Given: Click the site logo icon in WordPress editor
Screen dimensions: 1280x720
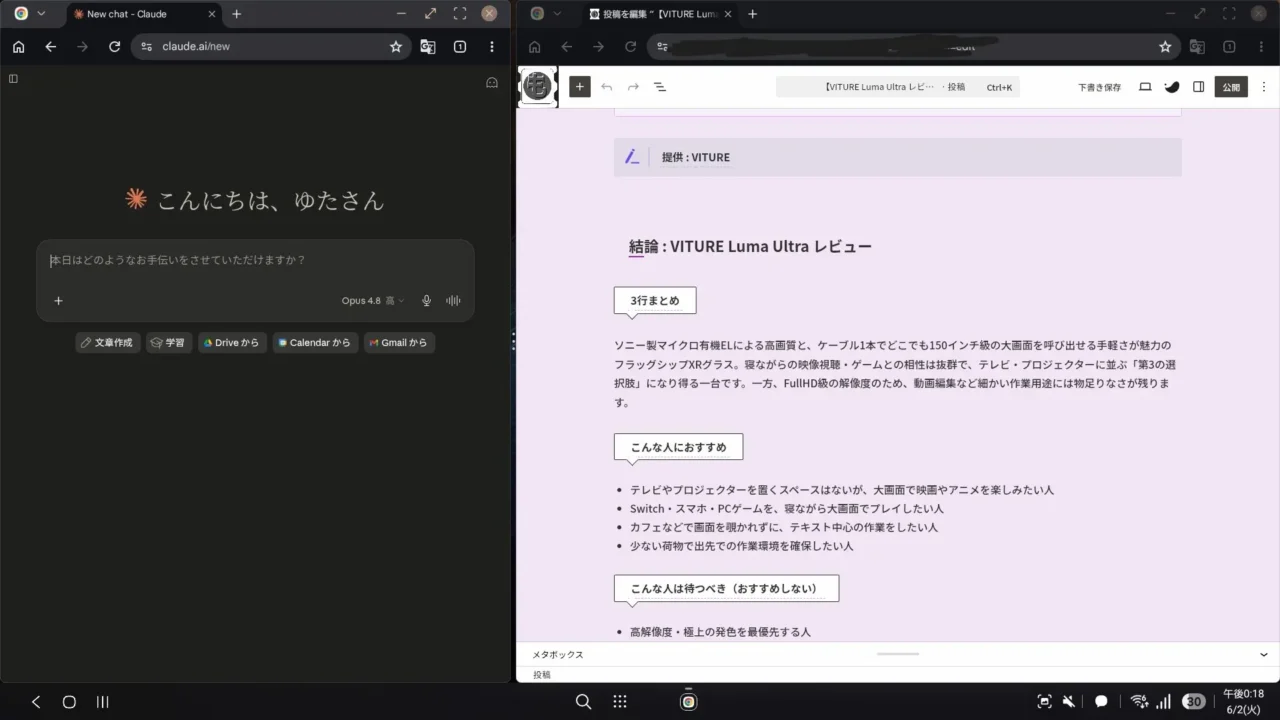Looking at the screenshot, I should click(x=539, y=87).
